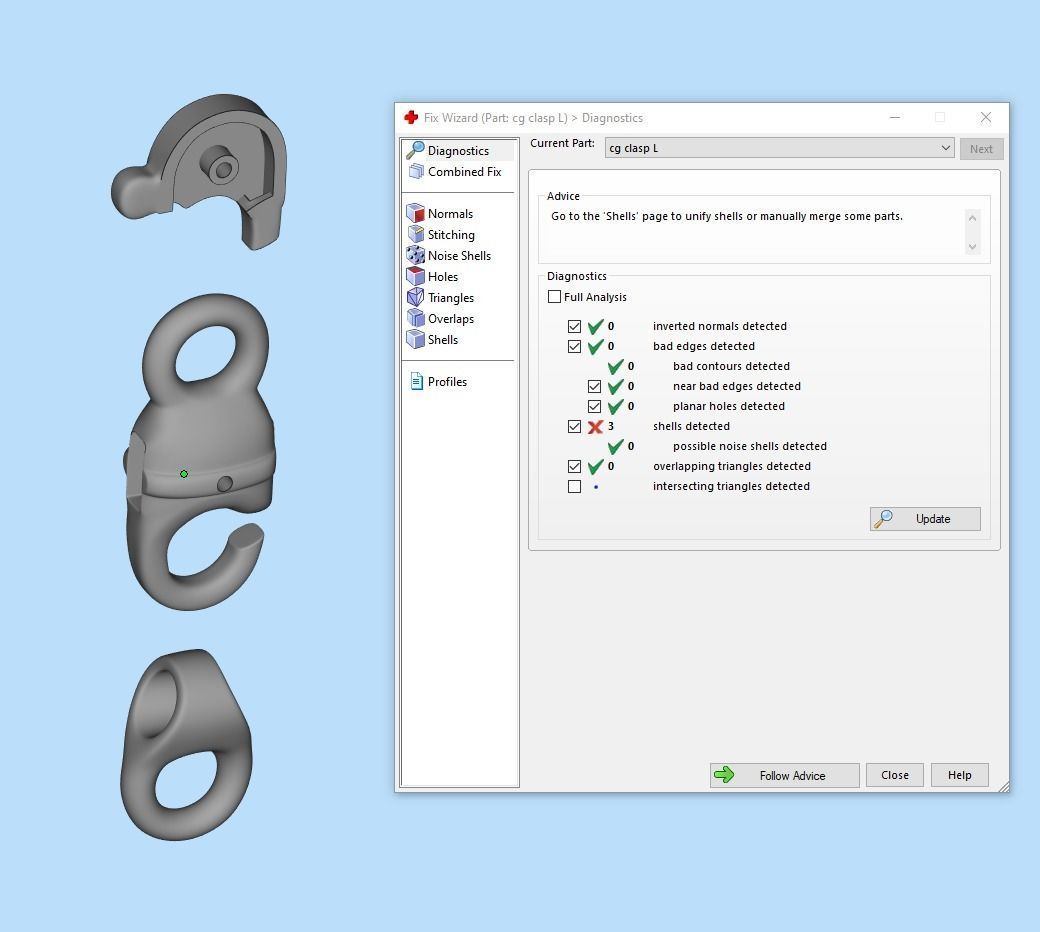Viewport: 1040px width, 932px height.
Task: Click the red X icon beside shells detected
Action: 595,427
